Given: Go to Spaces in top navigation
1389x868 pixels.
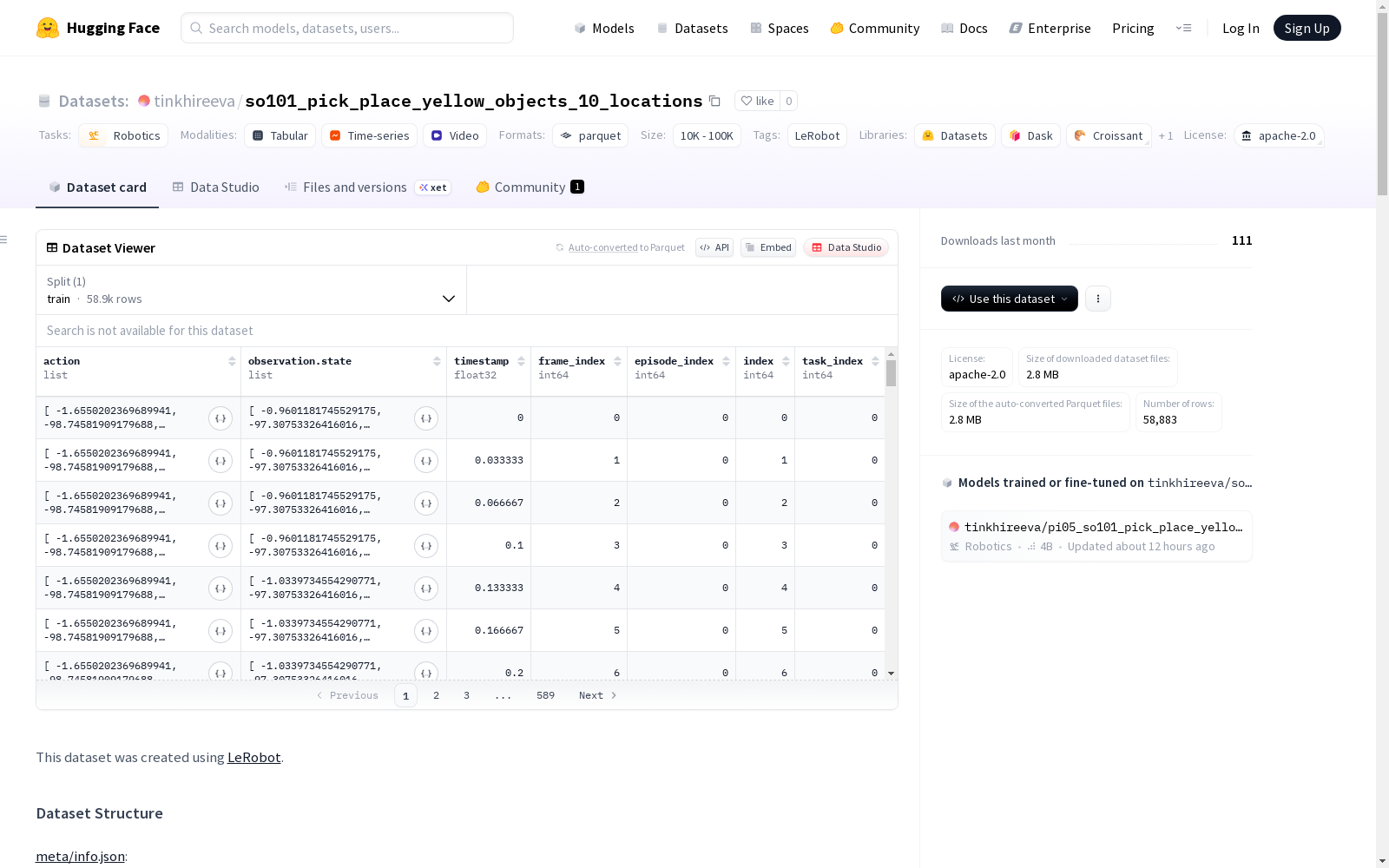Looking at the screenshot, I should pos(780,28).
